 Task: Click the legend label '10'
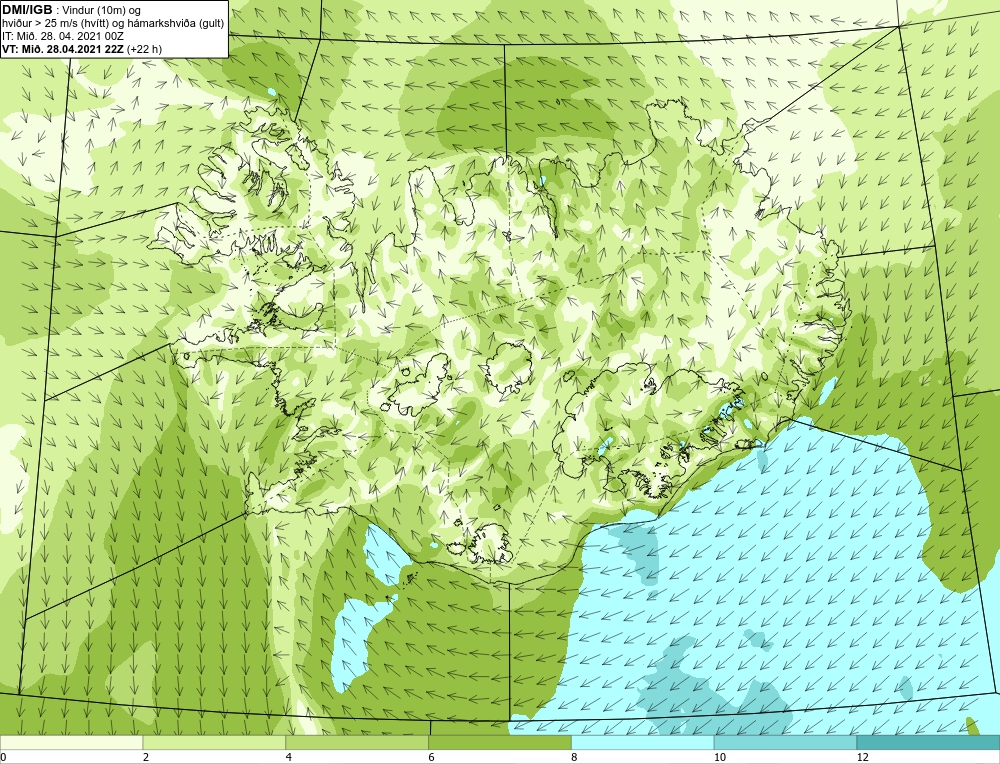719,757
